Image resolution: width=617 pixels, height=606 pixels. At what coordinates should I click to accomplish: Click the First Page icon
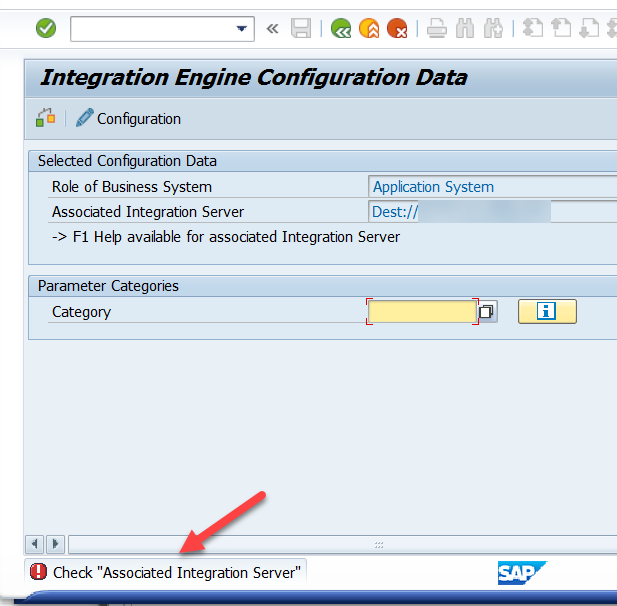point(533,28)
